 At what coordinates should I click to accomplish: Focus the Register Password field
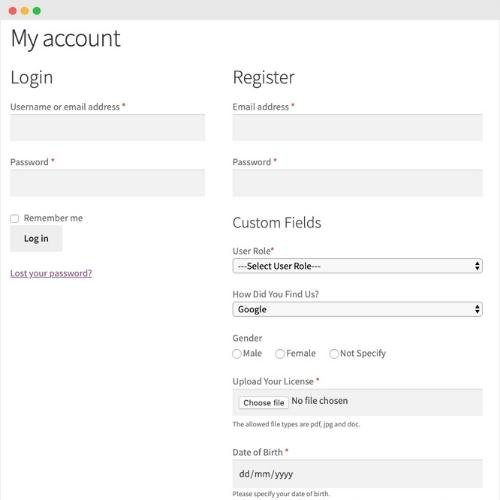[357, 183]
